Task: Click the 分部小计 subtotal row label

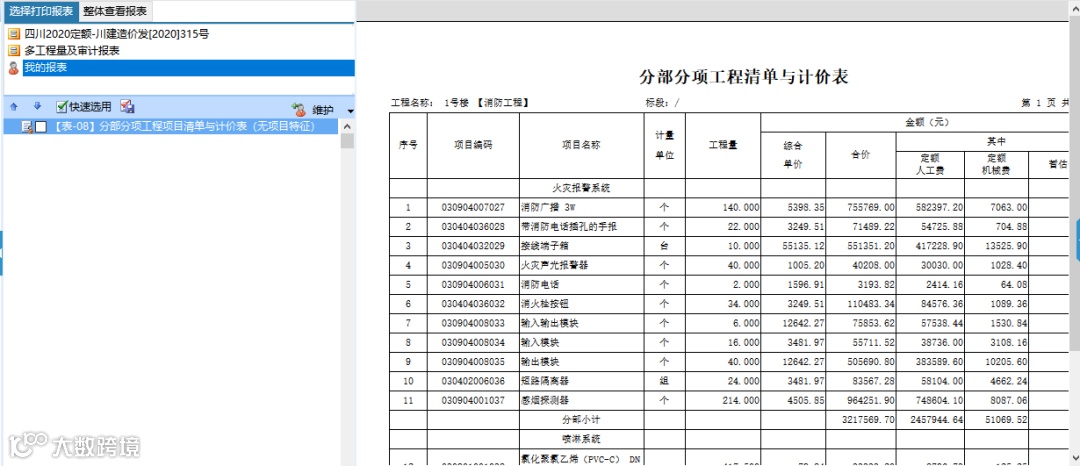Action: [581, 419]
